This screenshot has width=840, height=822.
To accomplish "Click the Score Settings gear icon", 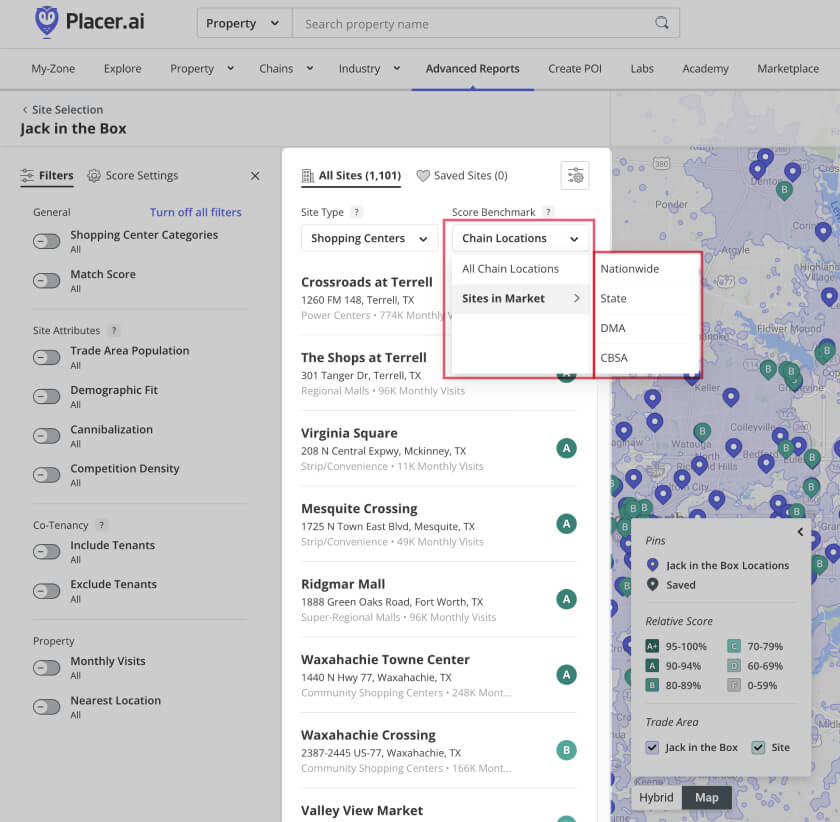I will [x=94, y=176].
